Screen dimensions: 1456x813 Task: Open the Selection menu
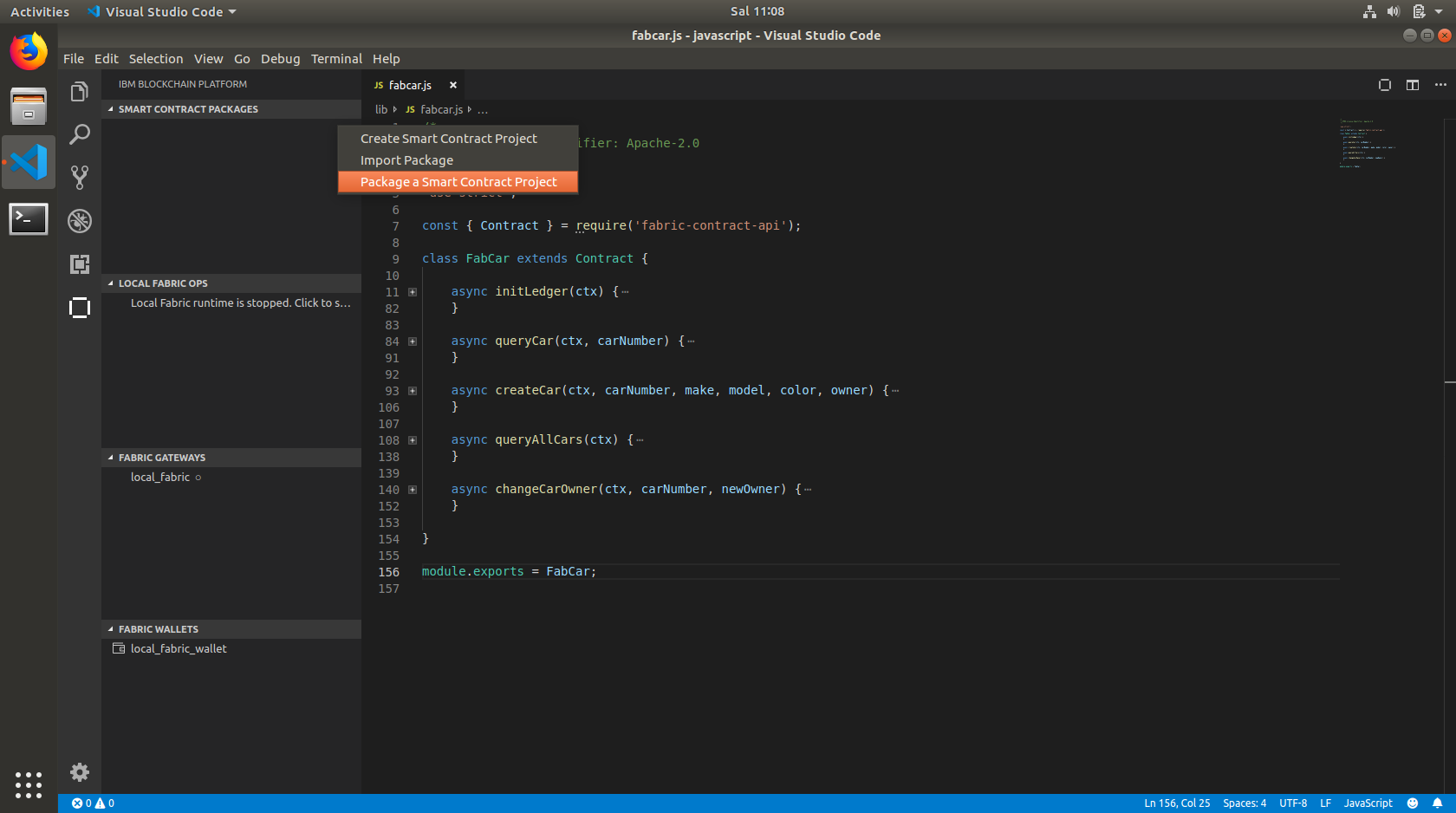pyautogui.click(x=156, y=59)
